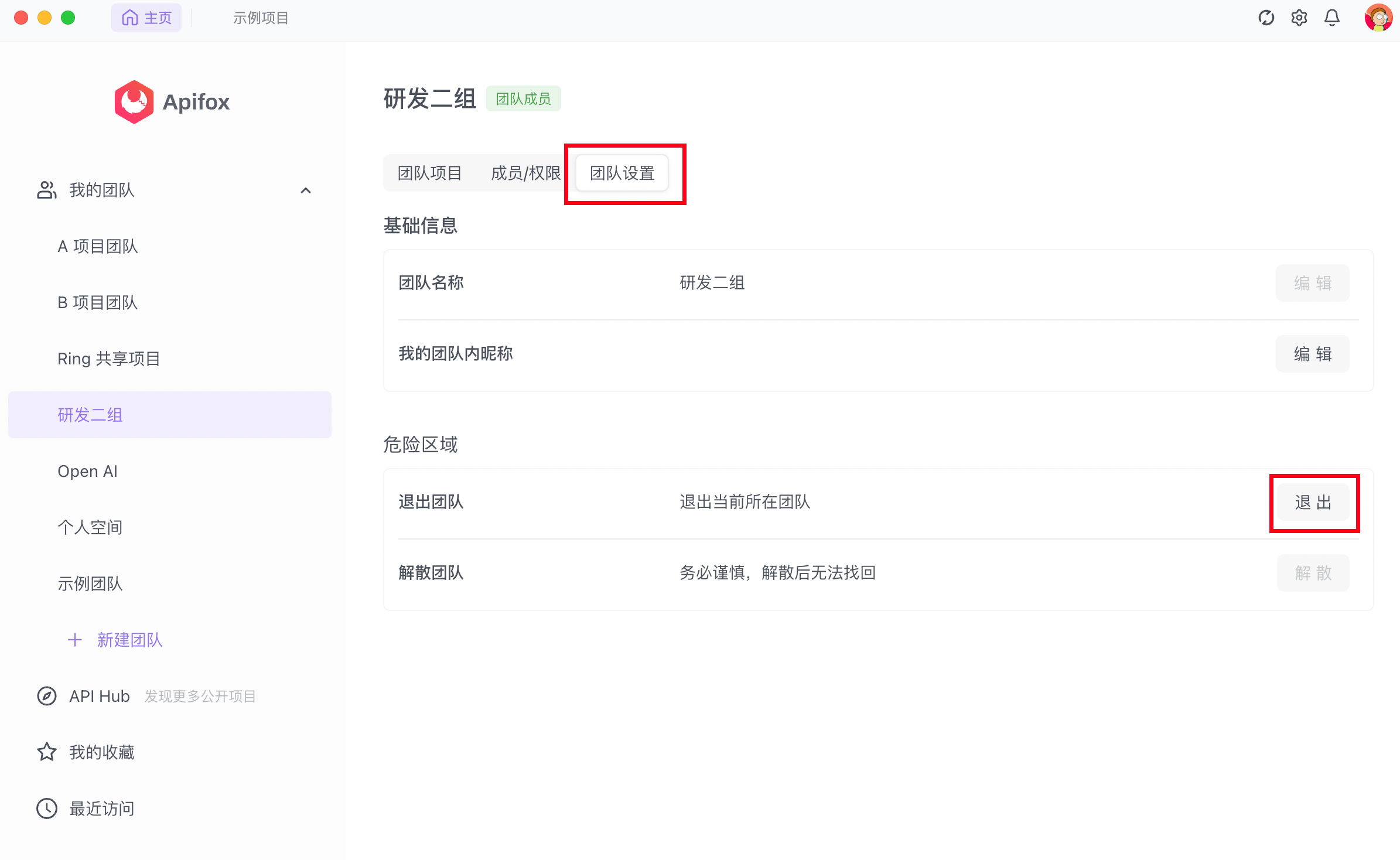Click the Apifox logo in the sidebar
Screen dimensions: 1400x860
[134, 102]
